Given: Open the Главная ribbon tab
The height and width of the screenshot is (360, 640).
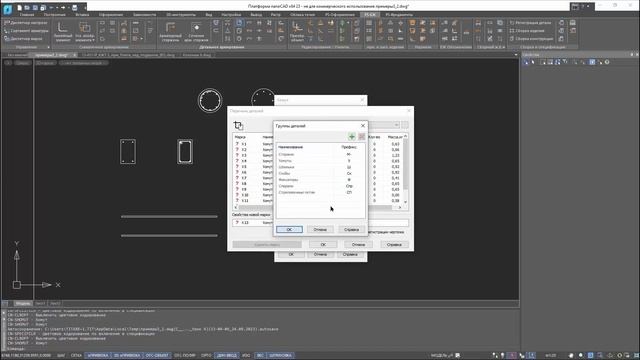Looking at the screenshot, I should coord(27,15).
